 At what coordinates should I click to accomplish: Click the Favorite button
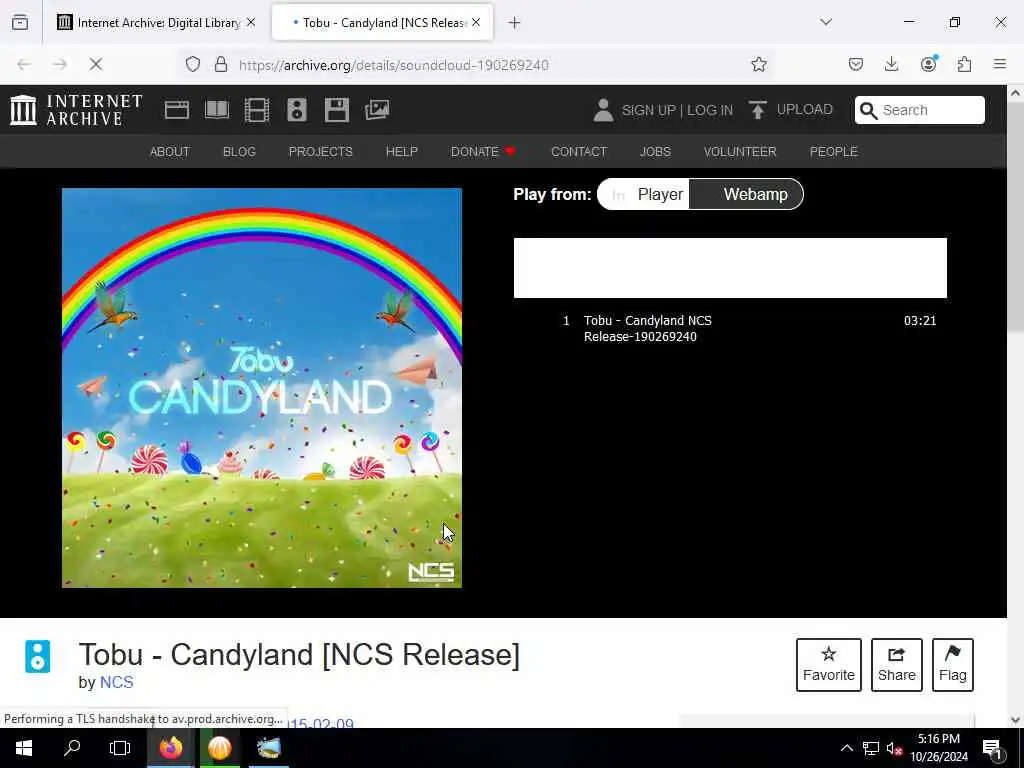coord(829,665)
